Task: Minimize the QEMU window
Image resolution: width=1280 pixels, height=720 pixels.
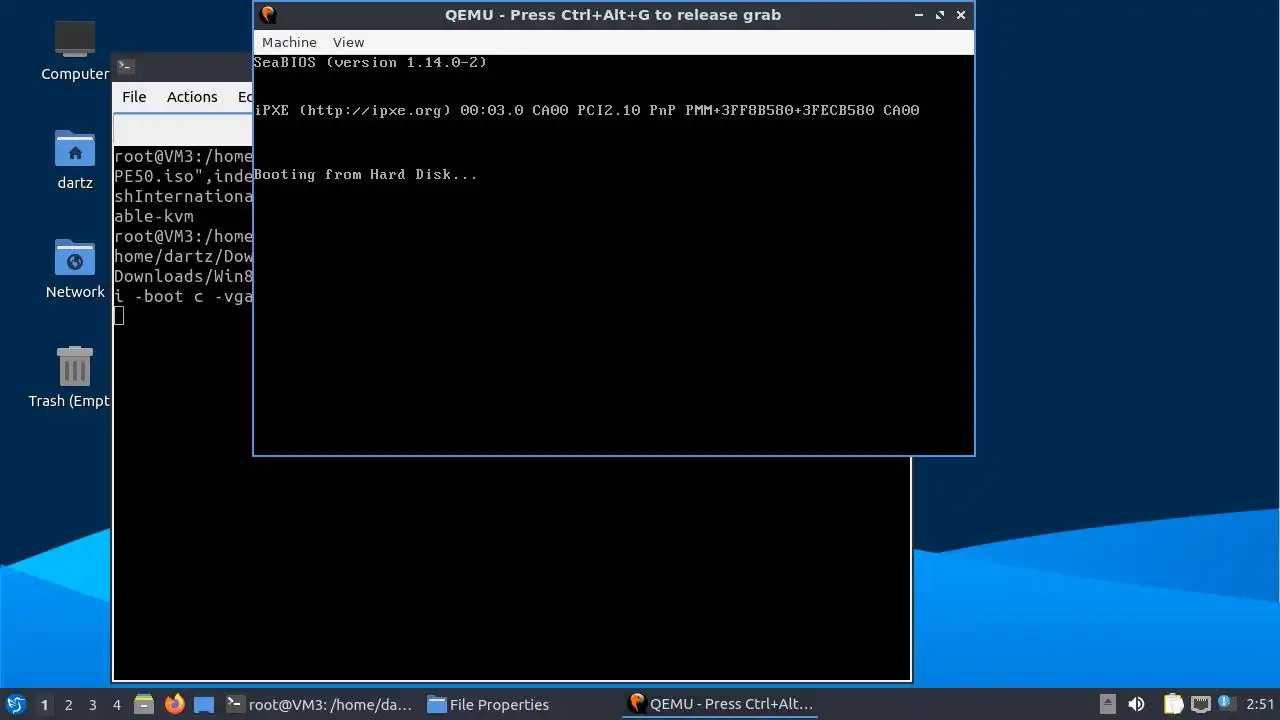Action: click(918, 15)
